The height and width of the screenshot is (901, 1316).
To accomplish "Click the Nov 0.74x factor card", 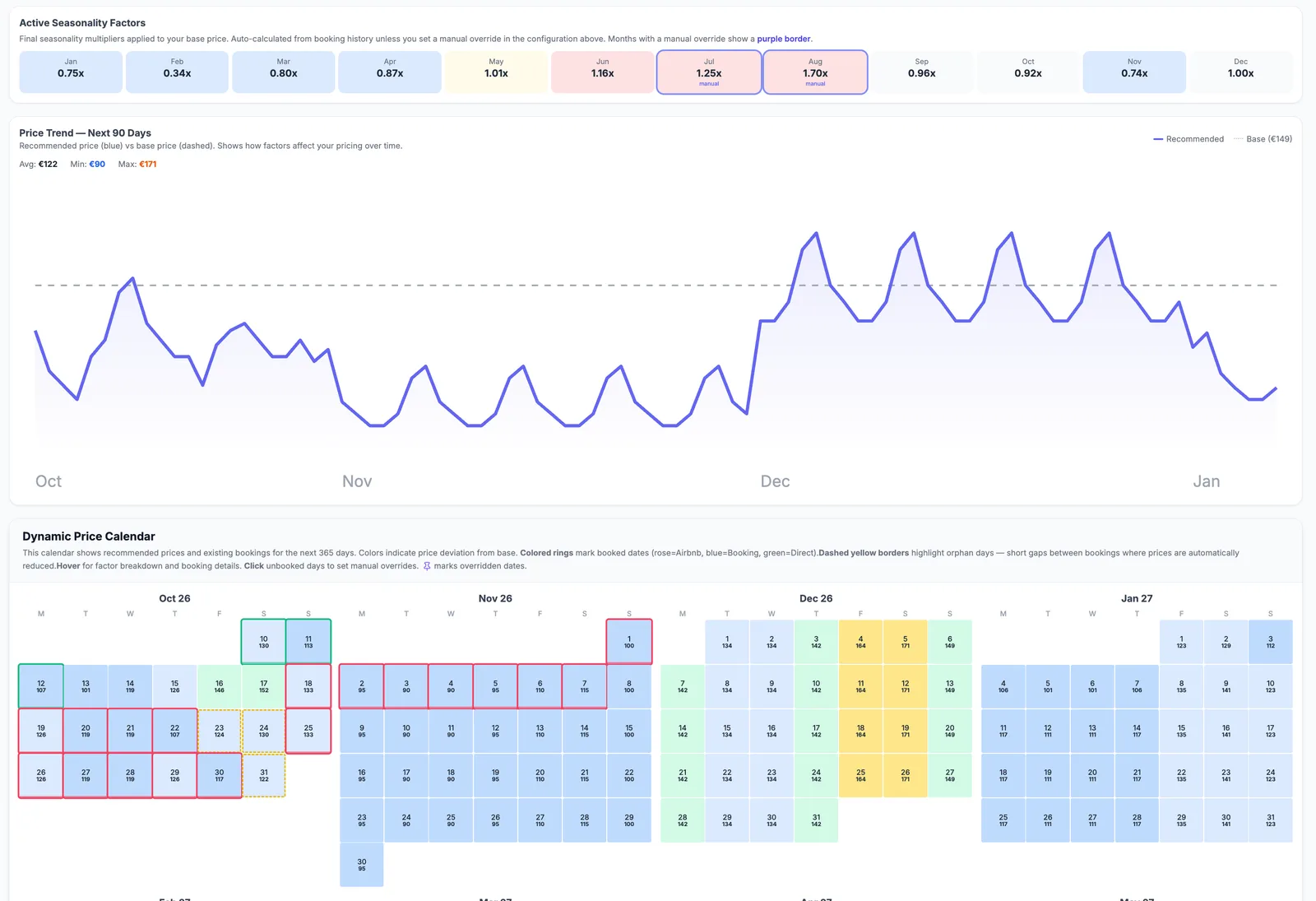I will tap(1134, 72).
